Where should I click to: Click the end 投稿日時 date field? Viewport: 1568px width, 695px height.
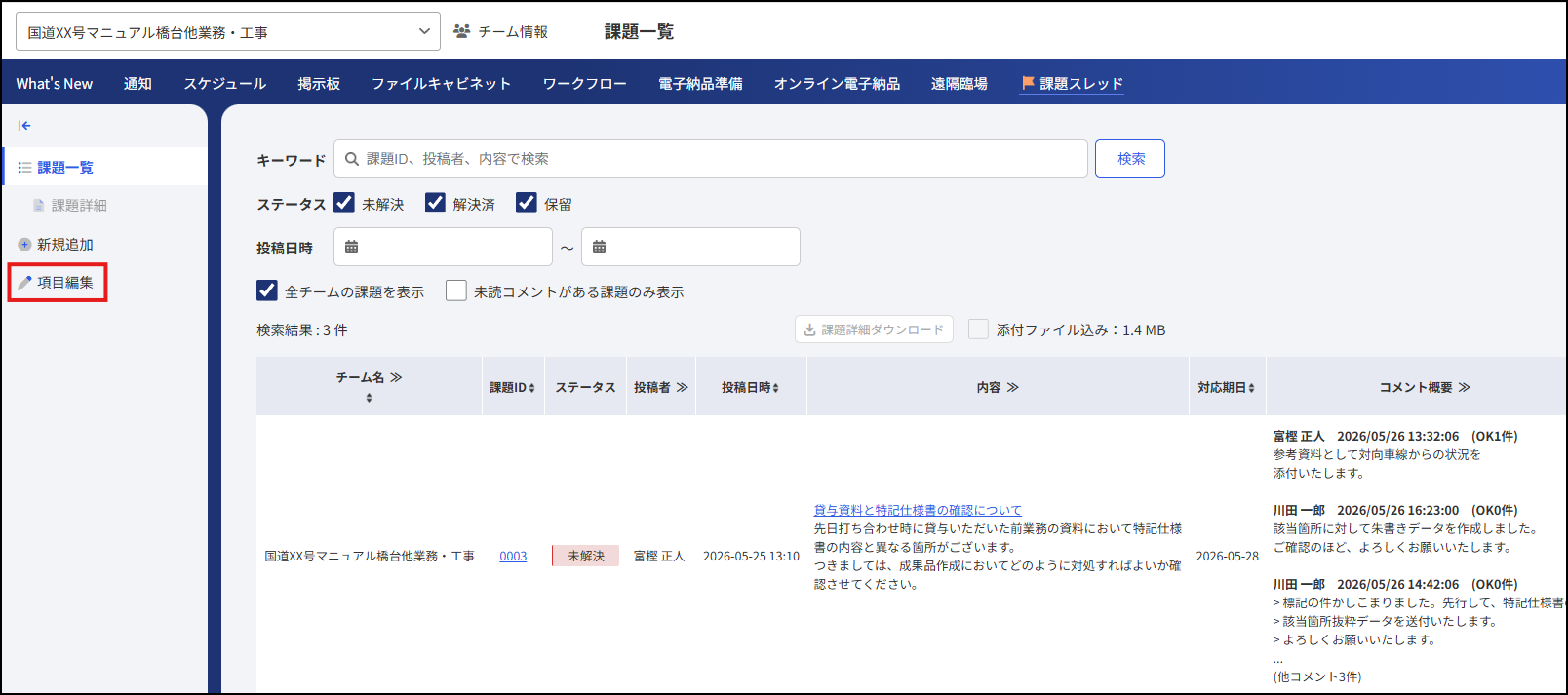pyautogui.click(x=690, y=247)
